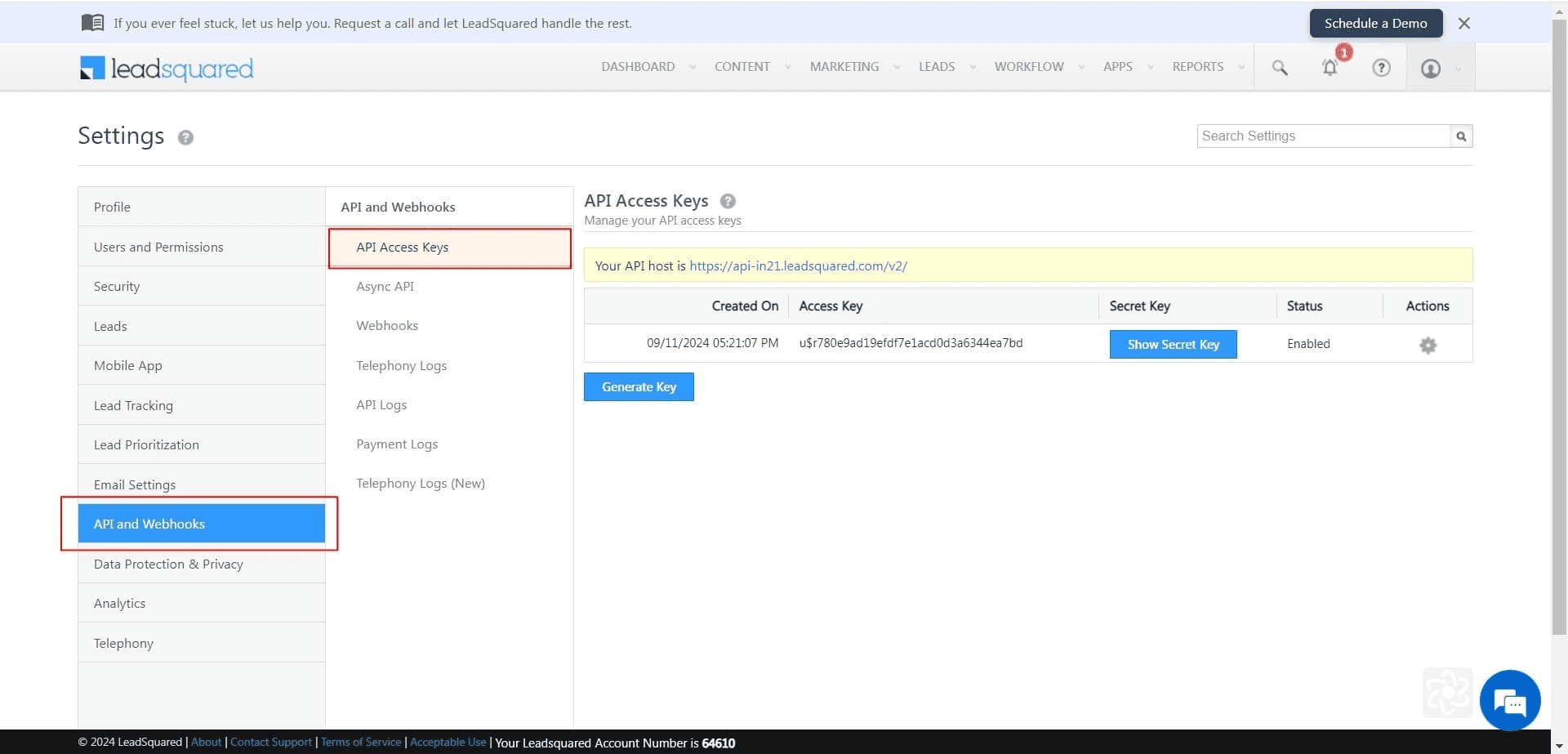1568x754 pixels.
Task: Open the REPORTS menu
Action: [x=1197, y=67]
